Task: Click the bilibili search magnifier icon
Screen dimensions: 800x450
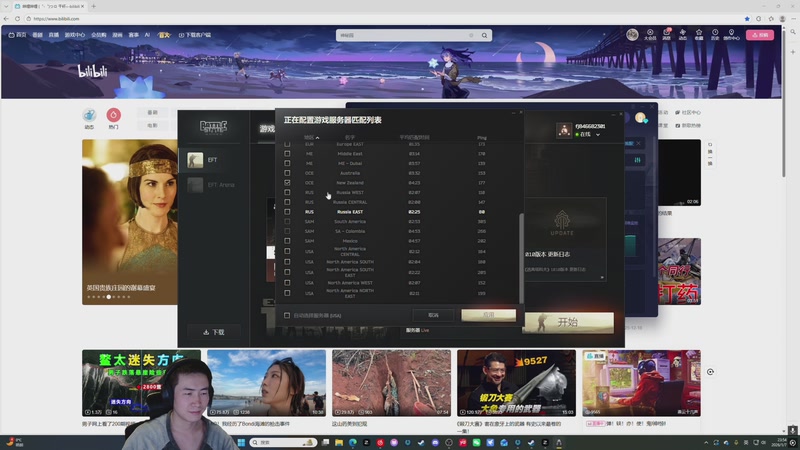Action: click(x=484, y=35)
